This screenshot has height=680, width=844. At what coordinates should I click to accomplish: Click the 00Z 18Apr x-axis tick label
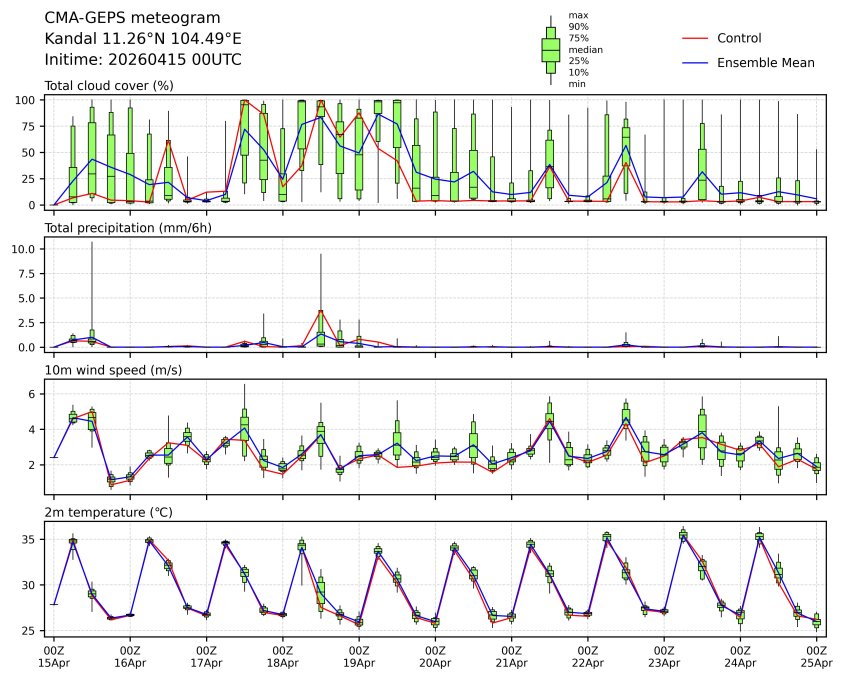(x=283, y=656)
